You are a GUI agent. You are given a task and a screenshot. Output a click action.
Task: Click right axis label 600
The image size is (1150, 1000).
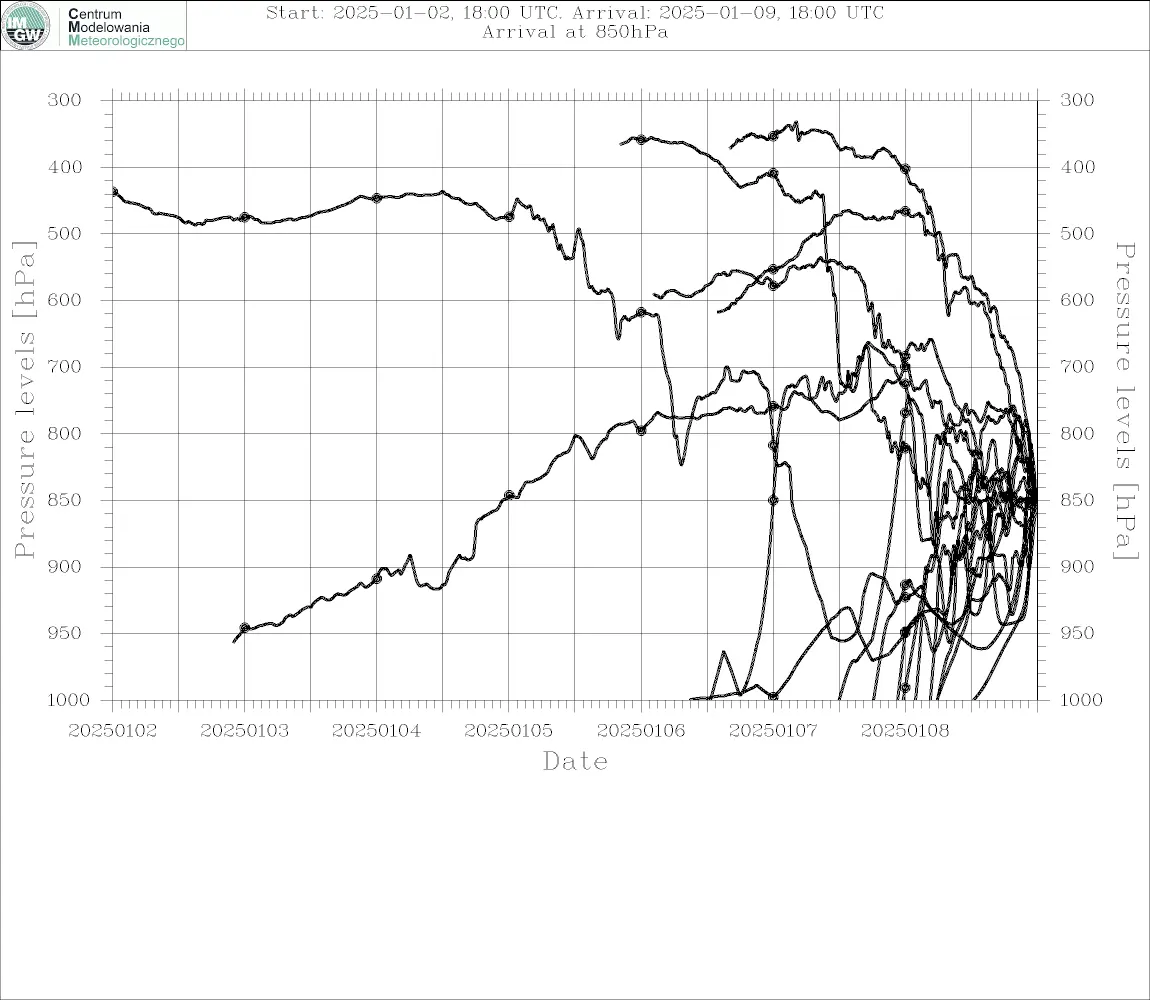(1077, 300)
